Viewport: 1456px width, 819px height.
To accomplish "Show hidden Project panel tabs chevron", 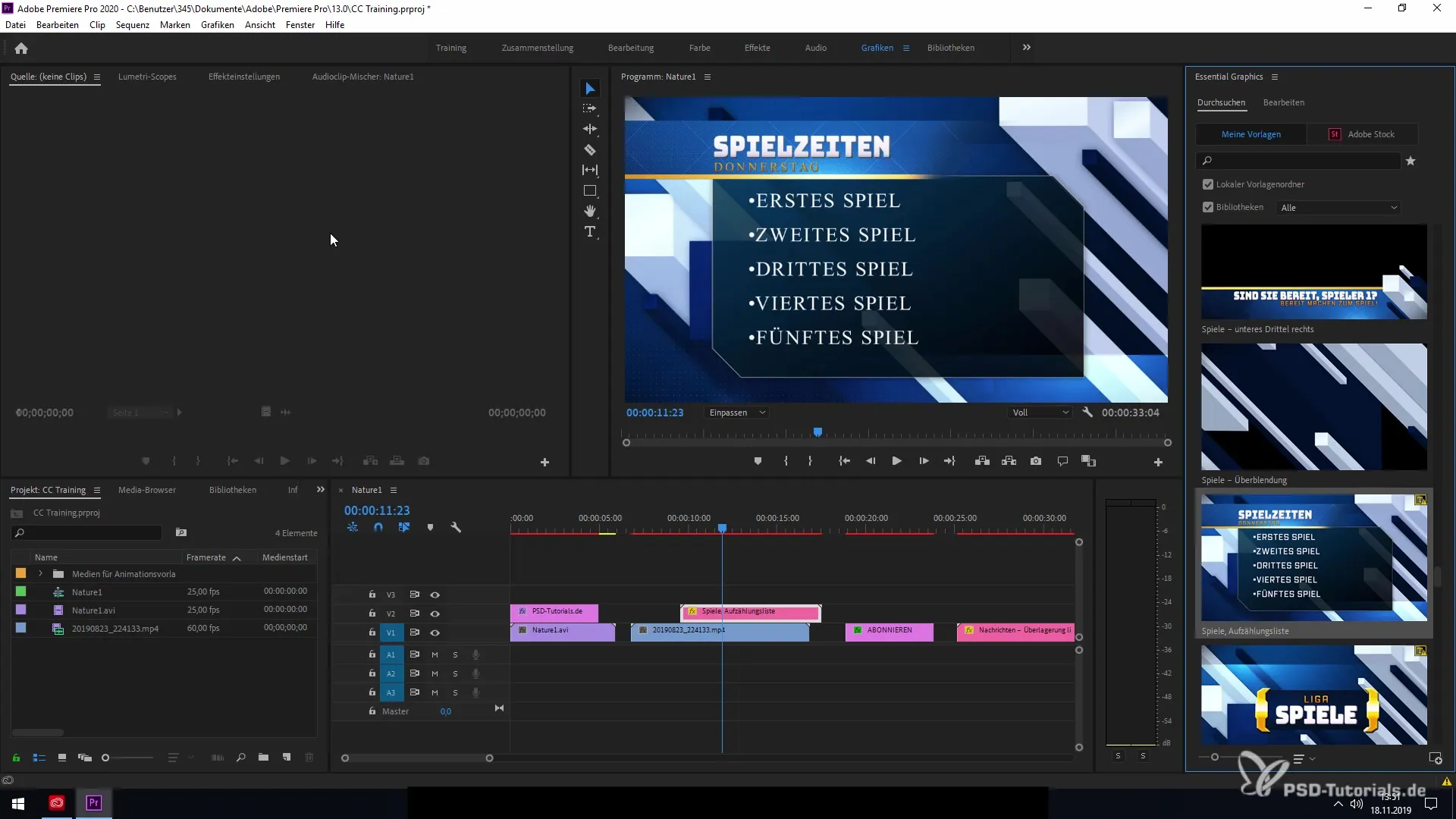I will pyautogui.click(x=321, y=490).
